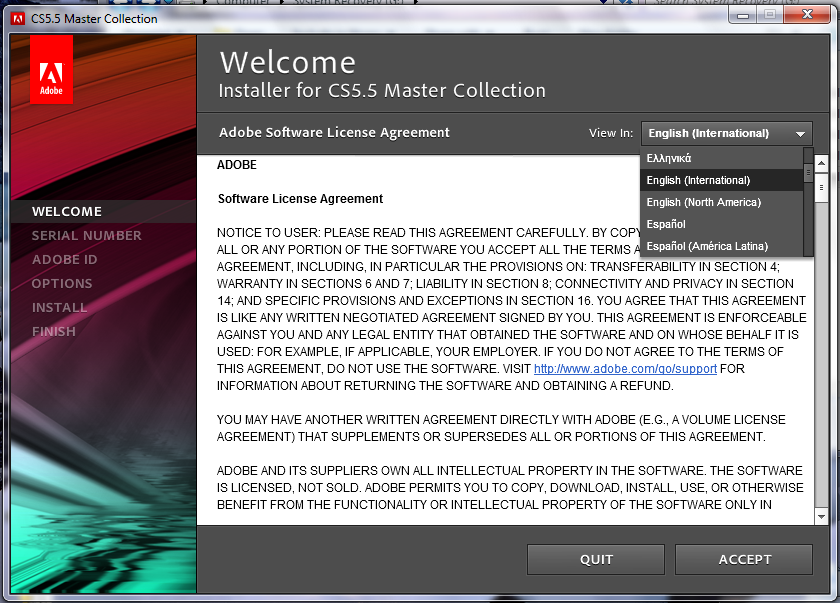Minimize the CS5.5 Master Collection window
This screenshot has height=603, width=840.
742,15
